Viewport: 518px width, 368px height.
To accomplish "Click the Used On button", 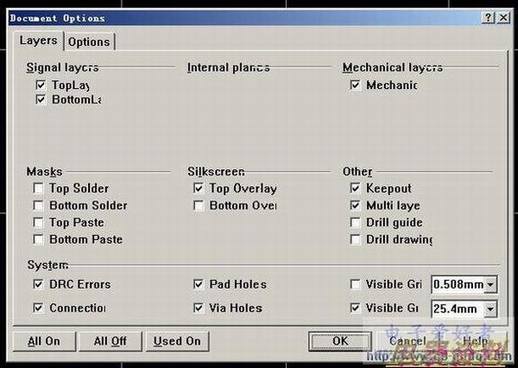I will click(177, 341).
